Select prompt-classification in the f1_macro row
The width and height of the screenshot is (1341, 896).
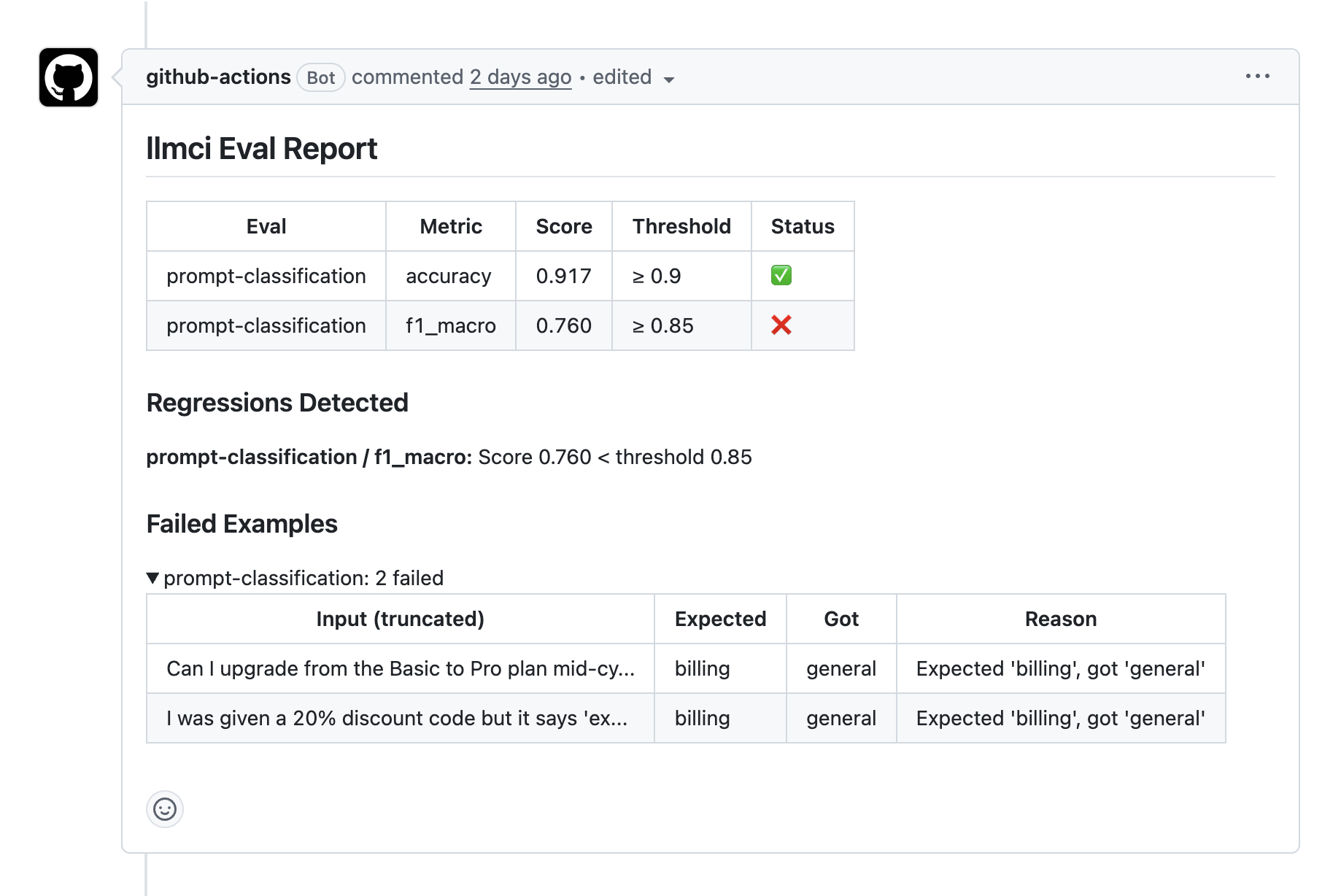[266, 325]
